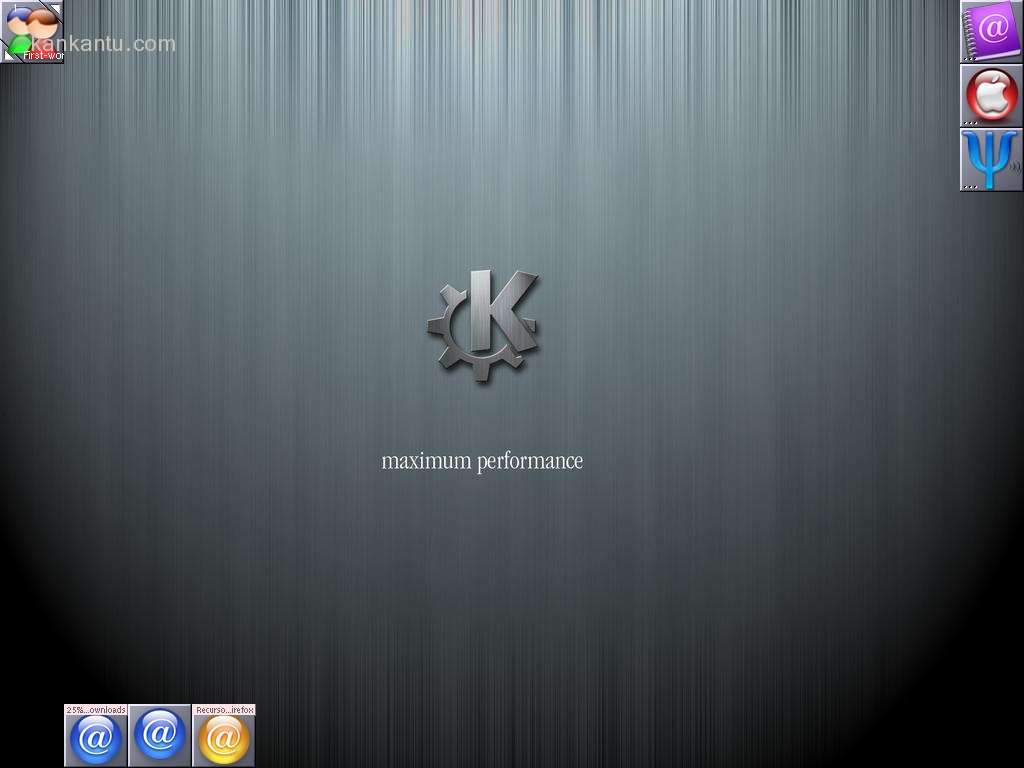Screen dimensions: 1024x768
Task: Click the bottom-left arrow on workspace tile
Action: click(x=7, y=56)
